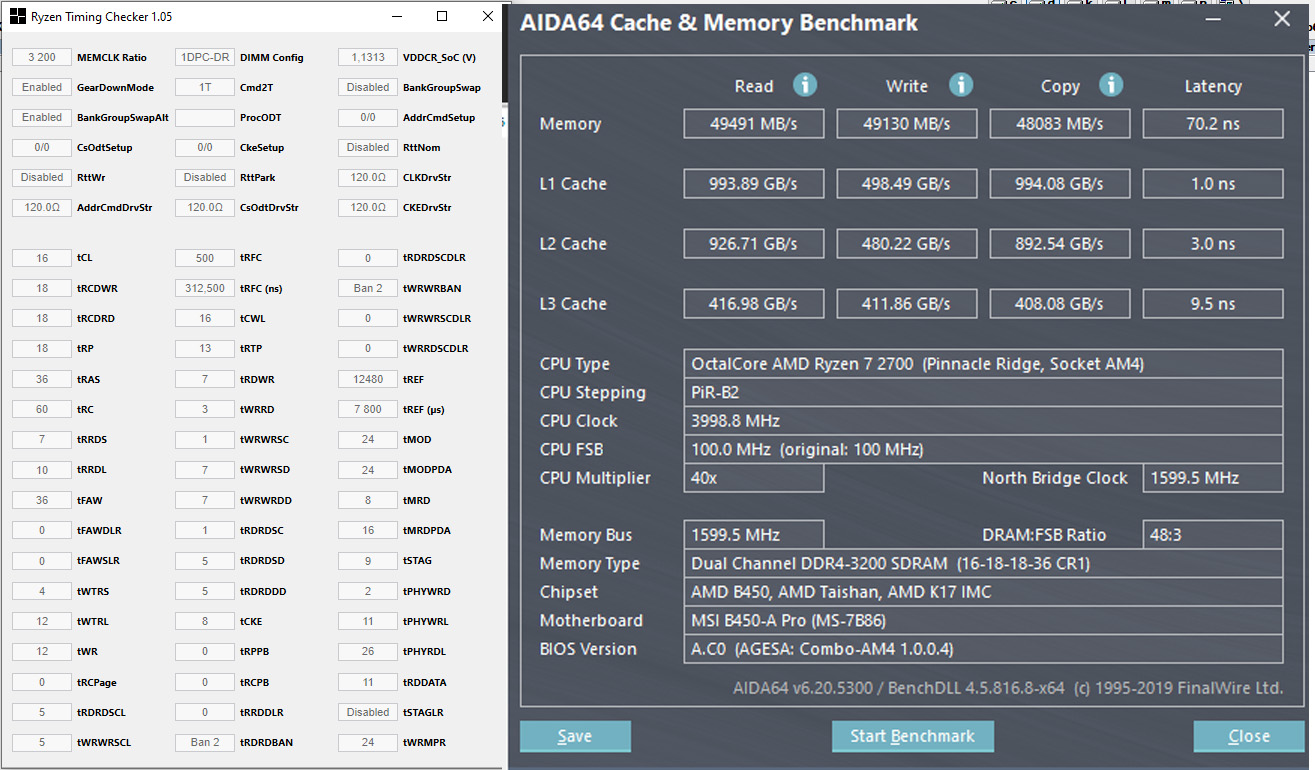Click the Read info icon
Image resolution: width=1315 pixels, height=770 pixels.
(805, 85)
